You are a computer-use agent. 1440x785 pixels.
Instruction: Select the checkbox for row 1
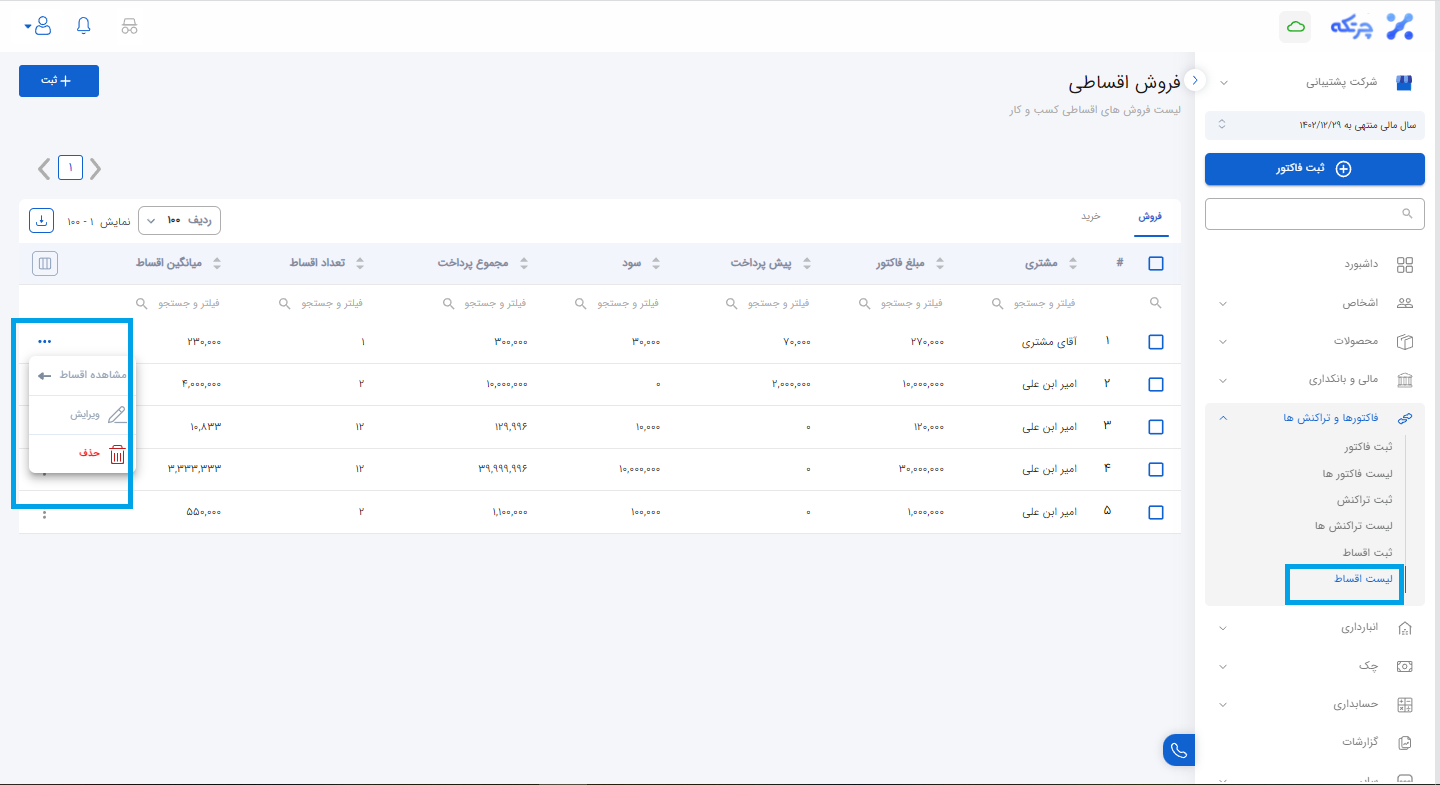1156,342
